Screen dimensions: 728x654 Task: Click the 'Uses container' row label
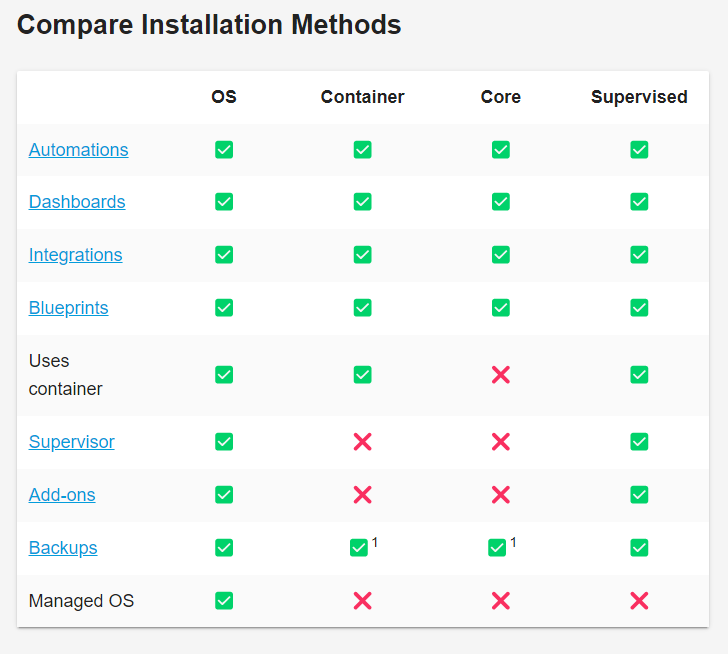(x=65, y=375)
